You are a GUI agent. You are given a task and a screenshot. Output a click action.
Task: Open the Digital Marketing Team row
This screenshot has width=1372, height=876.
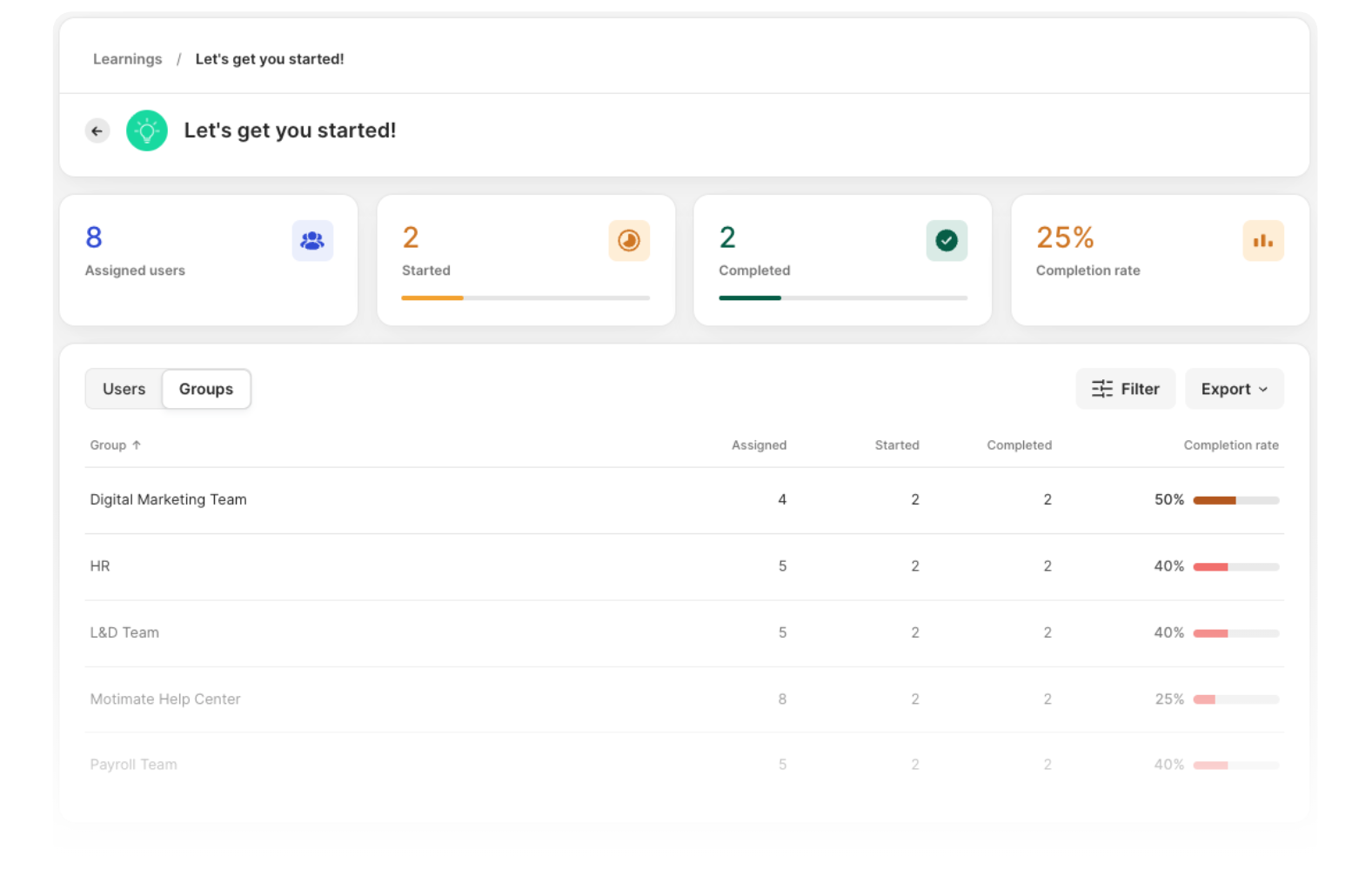click(684, 500)
